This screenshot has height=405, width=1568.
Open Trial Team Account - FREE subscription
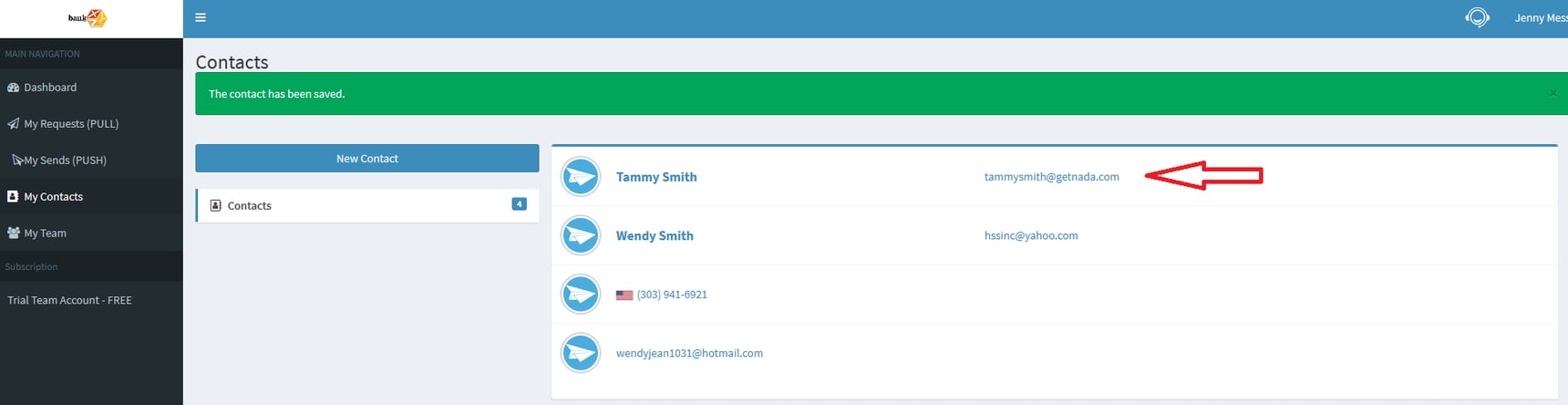[x=91, y=300]
